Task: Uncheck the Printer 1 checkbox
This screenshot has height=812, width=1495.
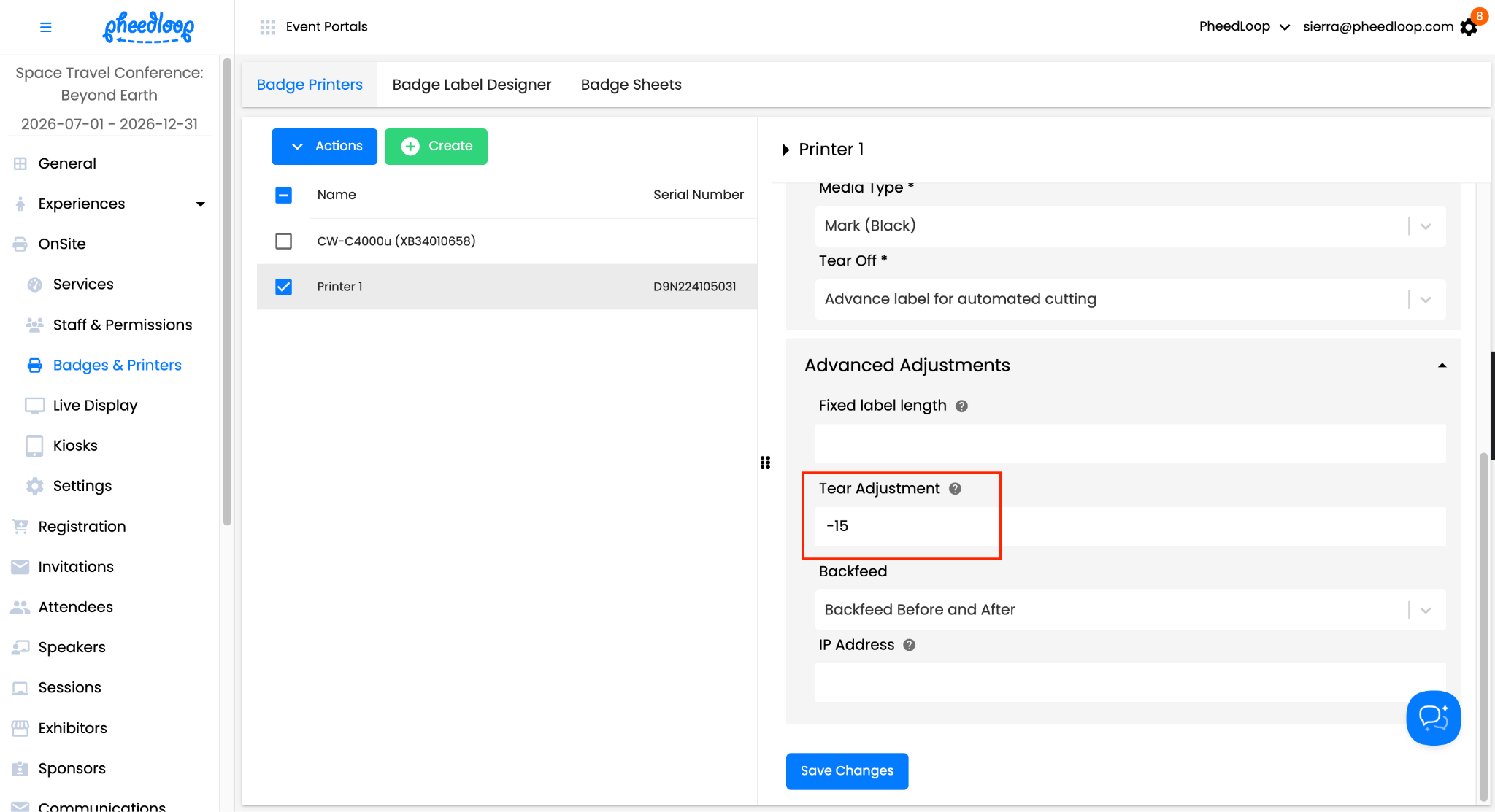Action: [x=283, y=287]
